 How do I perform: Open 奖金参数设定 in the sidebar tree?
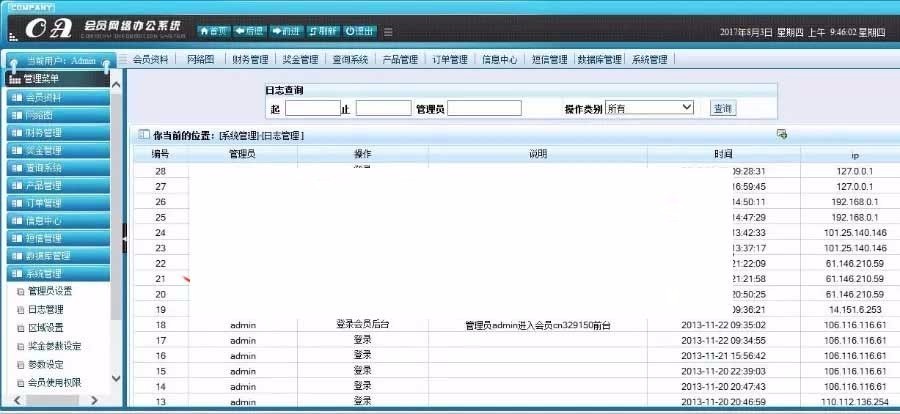[55, 346]
